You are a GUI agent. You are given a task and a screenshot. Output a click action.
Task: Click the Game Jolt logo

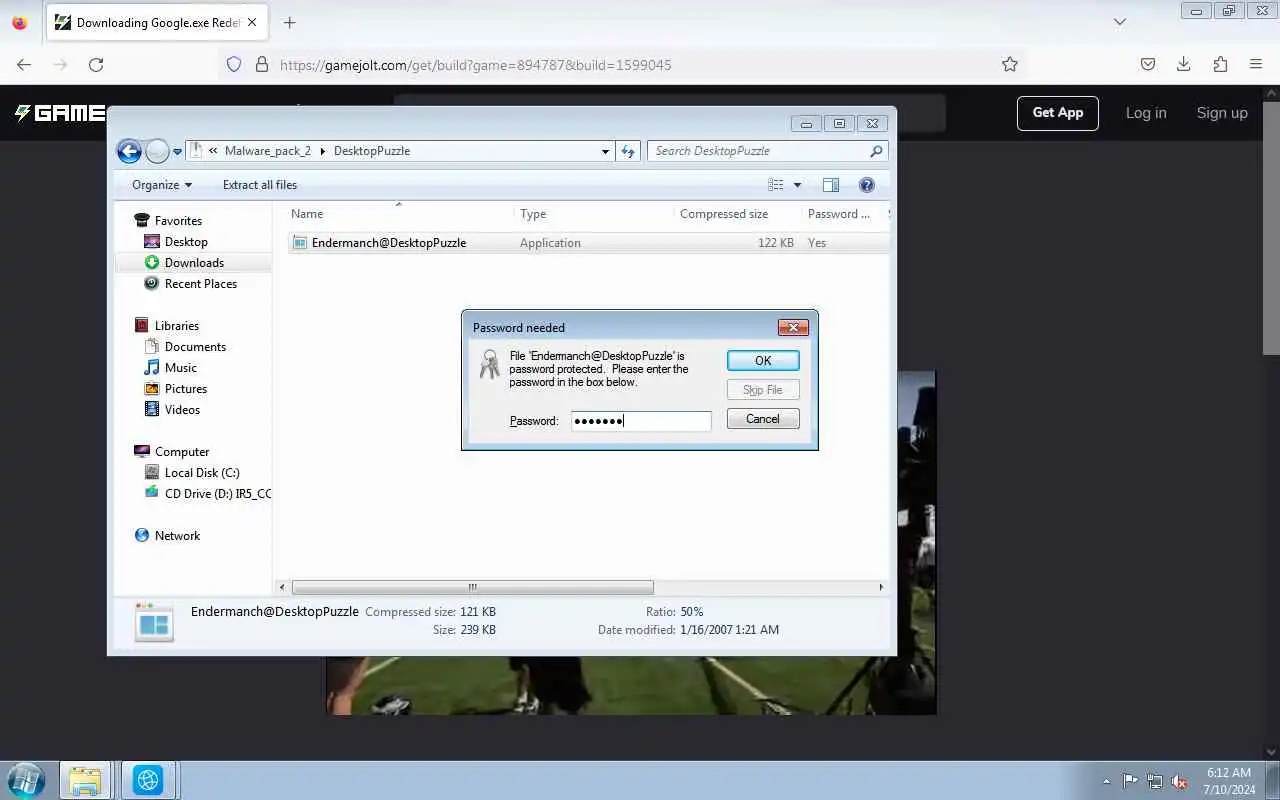point(60,113)
